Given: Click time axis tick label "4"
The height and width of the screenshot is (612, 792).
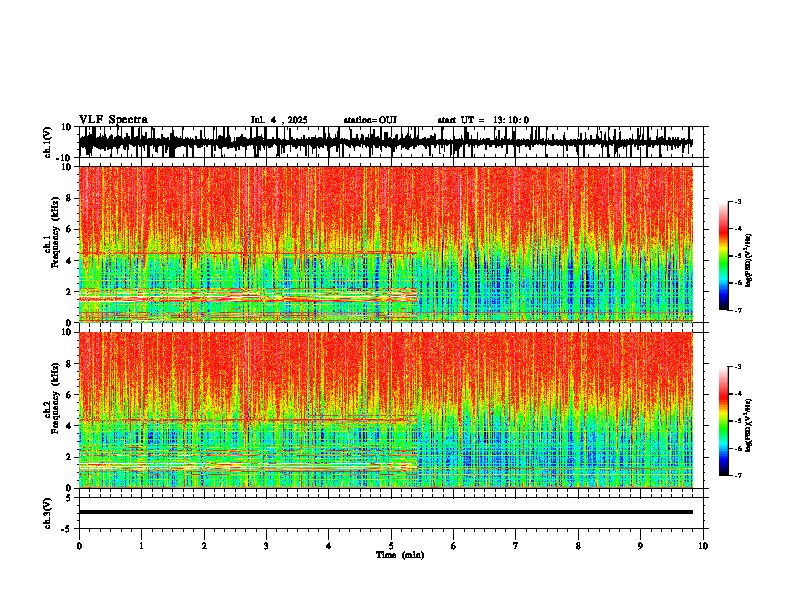Looking at the screenshot, I should 329,546.
